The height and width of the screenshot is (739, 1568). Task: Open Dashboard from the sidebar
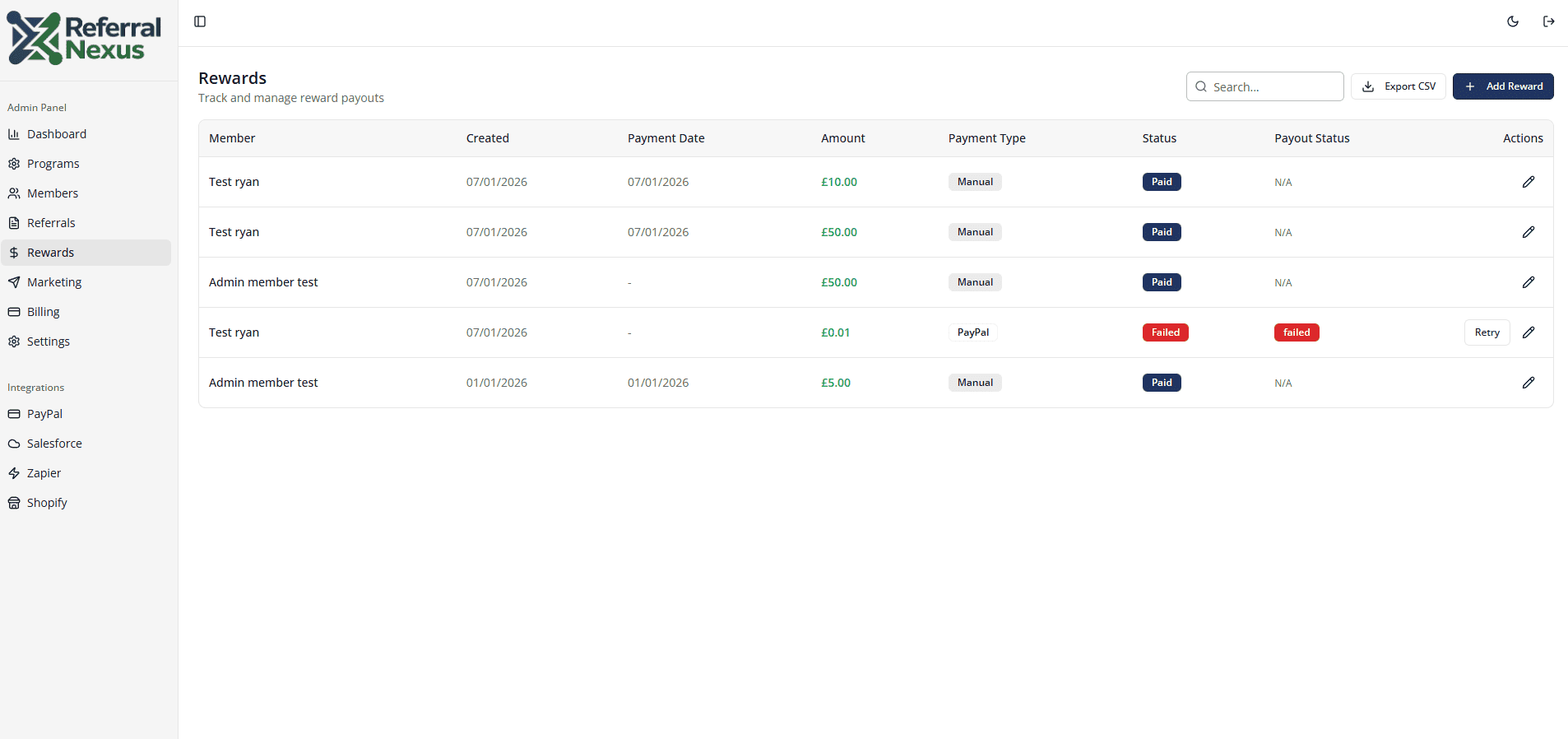tap(86, 134)
